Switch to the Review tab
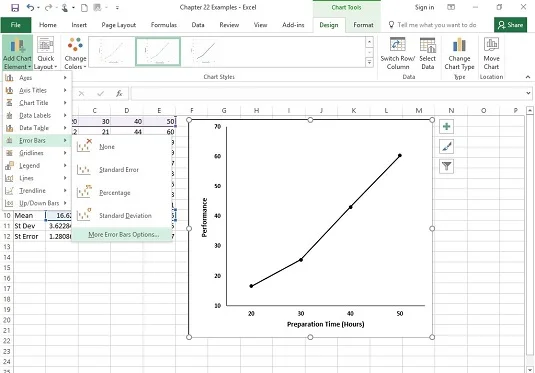Screen dimensions: 535x373 pos(229,25)
